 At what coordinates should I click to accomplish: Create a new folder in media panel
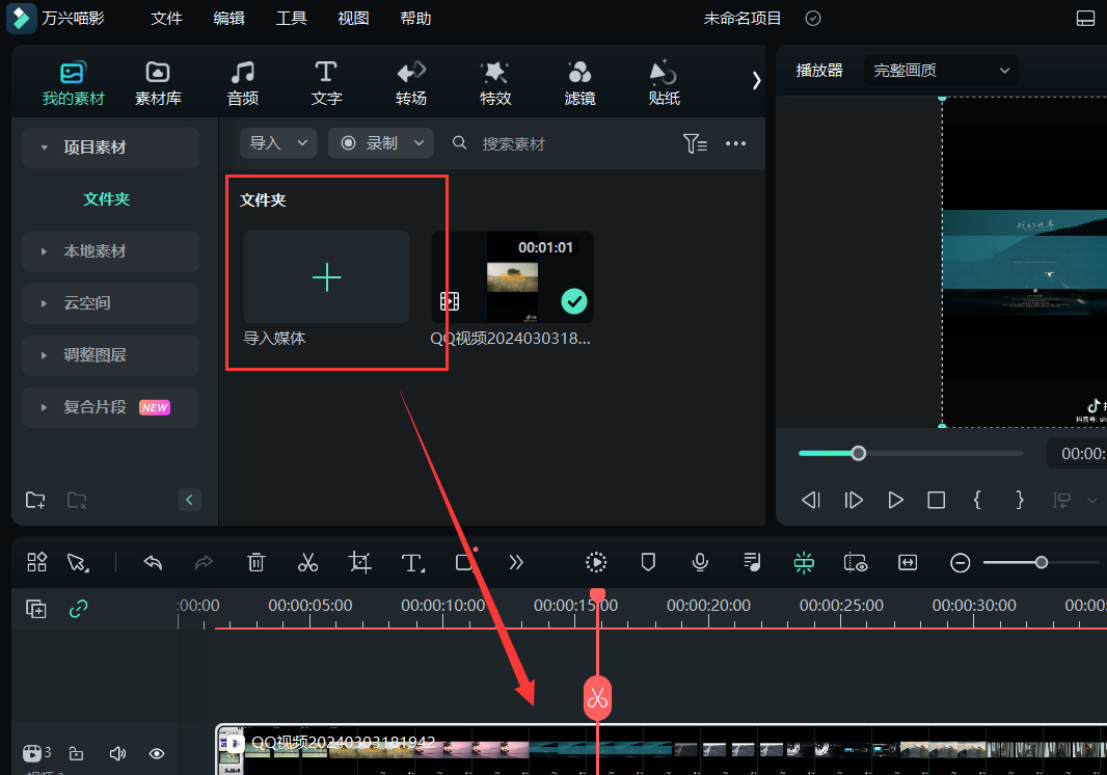[x=35, y=500]
